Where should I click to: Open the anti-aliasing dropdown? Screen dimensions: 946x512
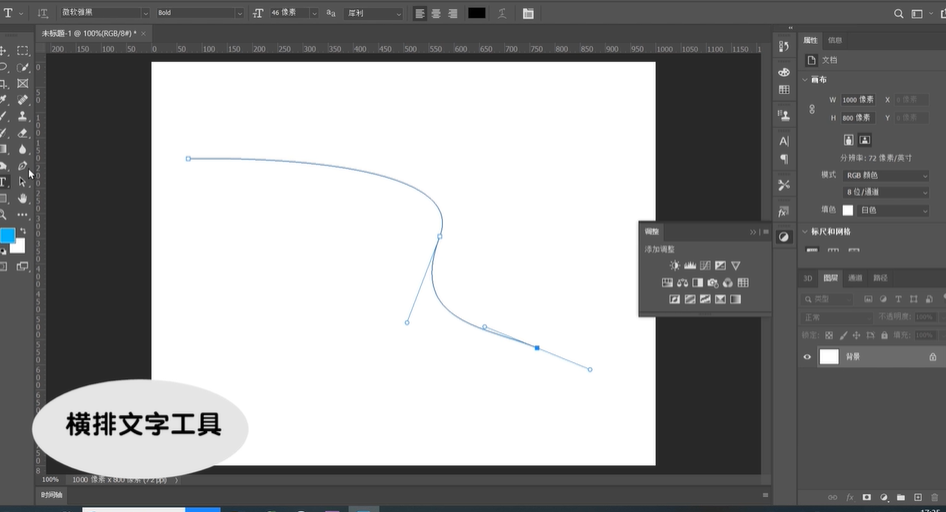(373, 13)
